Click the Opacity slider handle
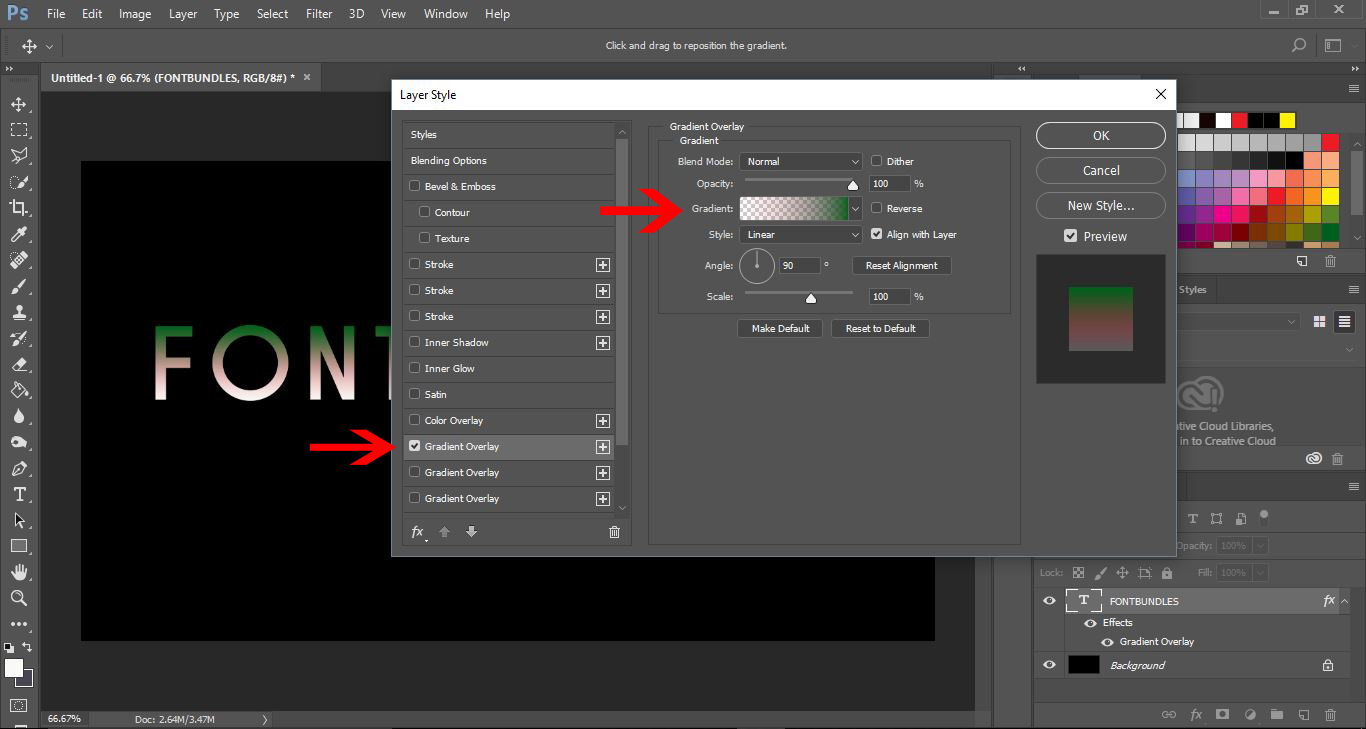The image size is (1366, 729). click(853, 185)
